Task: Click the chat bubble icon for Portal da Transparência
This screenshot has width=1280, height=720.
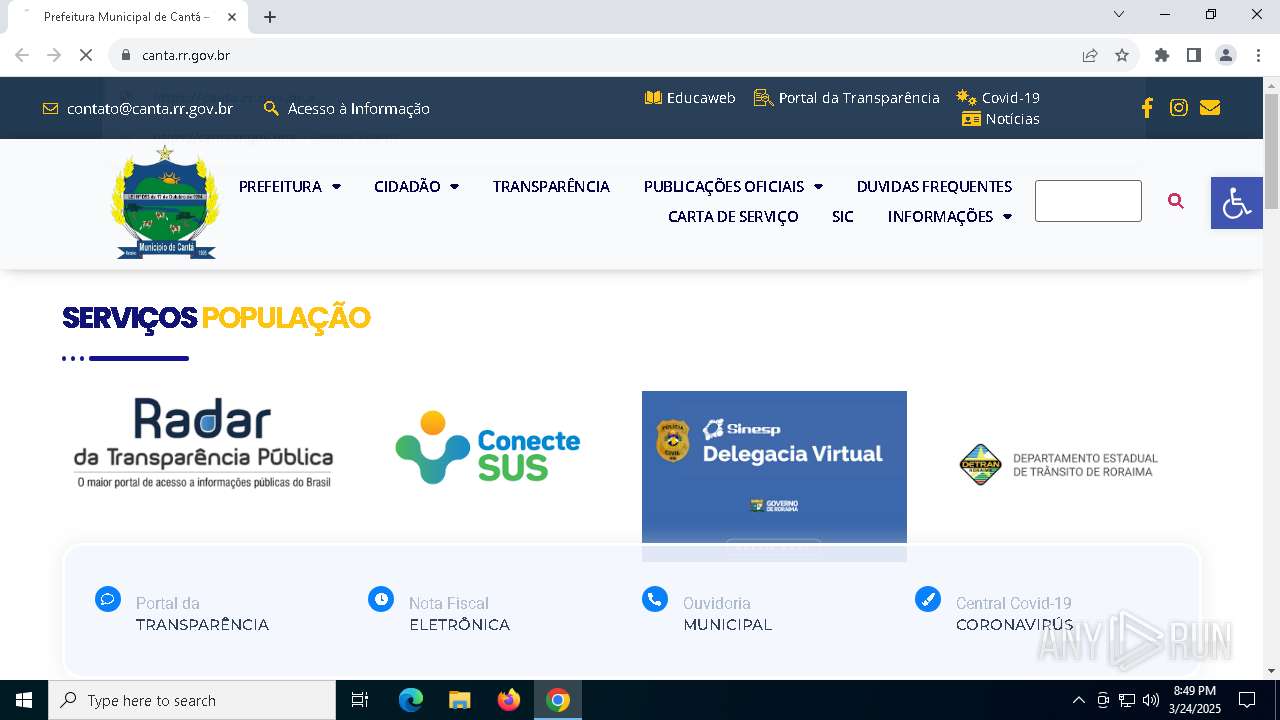Action: 108,599
